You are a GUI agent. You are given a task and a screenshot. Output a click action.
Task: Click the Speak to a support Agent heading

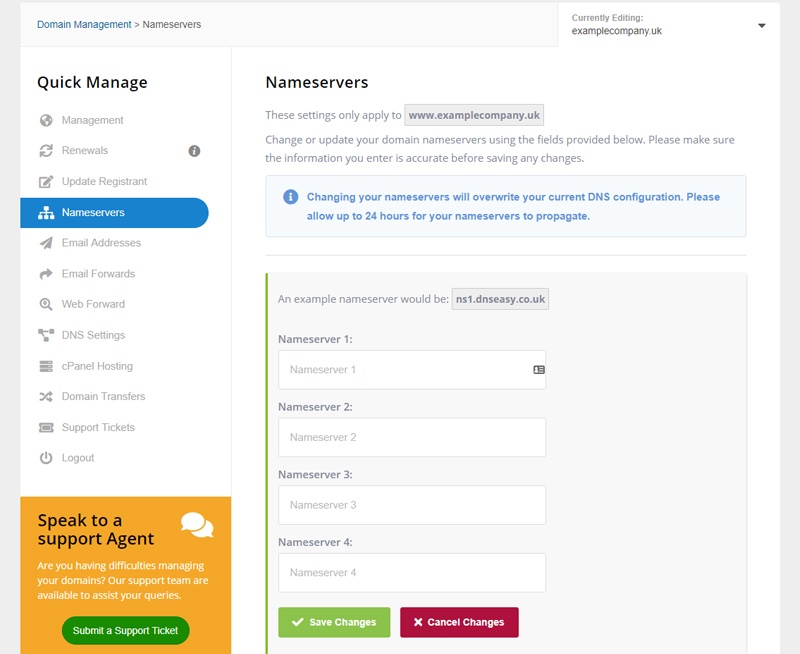[x=96, y=530]
